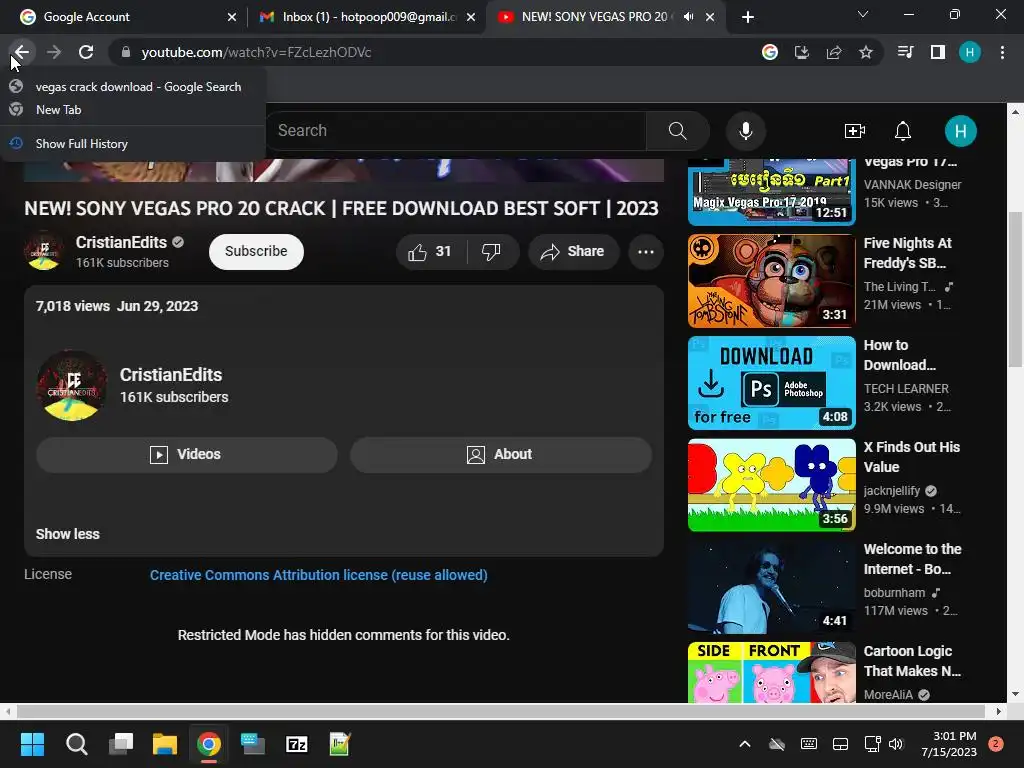Image resolution: width=1024 pixels, height=768 pixels.
Task: Click the share page icon in address bar
Action: click(834, 52)
